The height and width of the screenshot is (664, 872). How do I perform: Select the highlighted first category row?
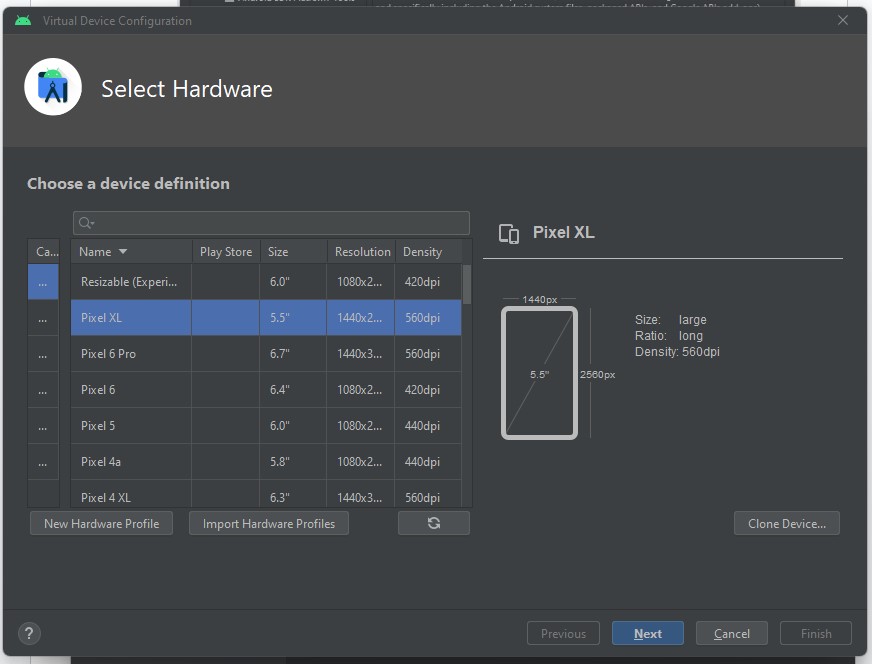pos(43,282)
